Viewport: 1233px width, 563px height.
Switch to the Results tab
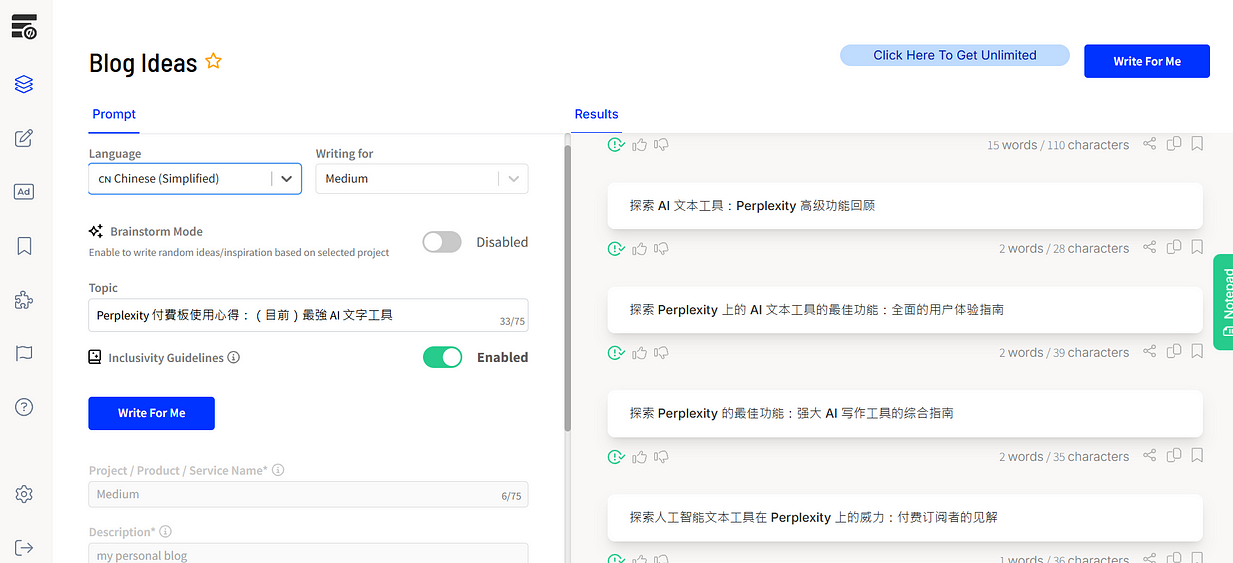coord(596,114)
